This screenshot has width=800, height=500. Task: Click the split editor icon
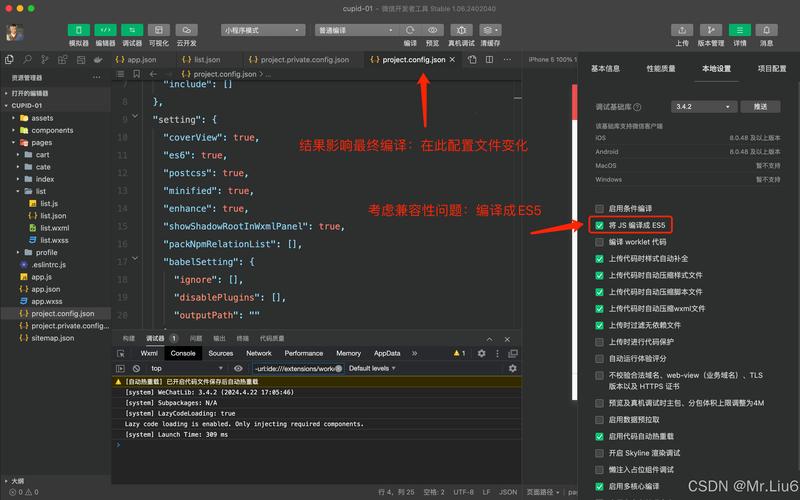[489, 60]
